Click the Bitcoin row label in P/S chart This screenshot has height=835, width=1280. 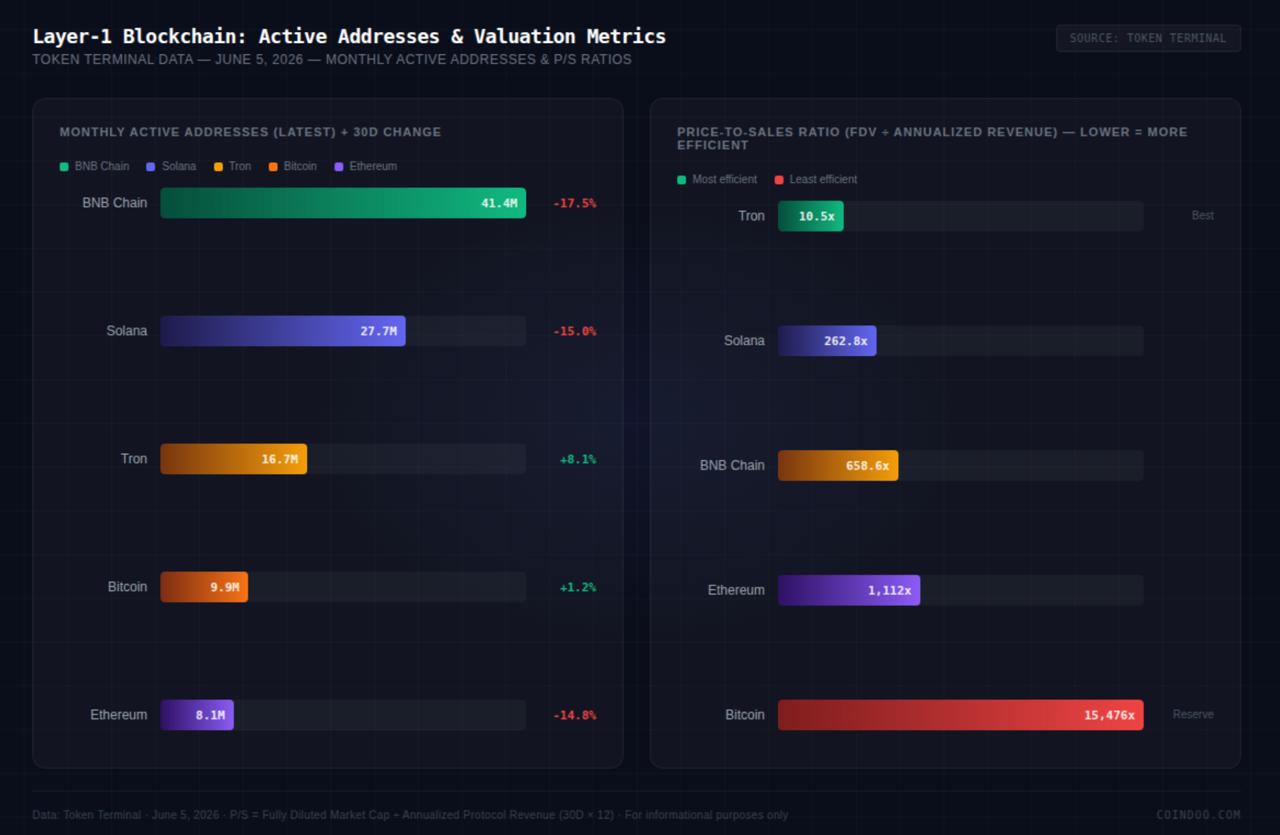745,715
